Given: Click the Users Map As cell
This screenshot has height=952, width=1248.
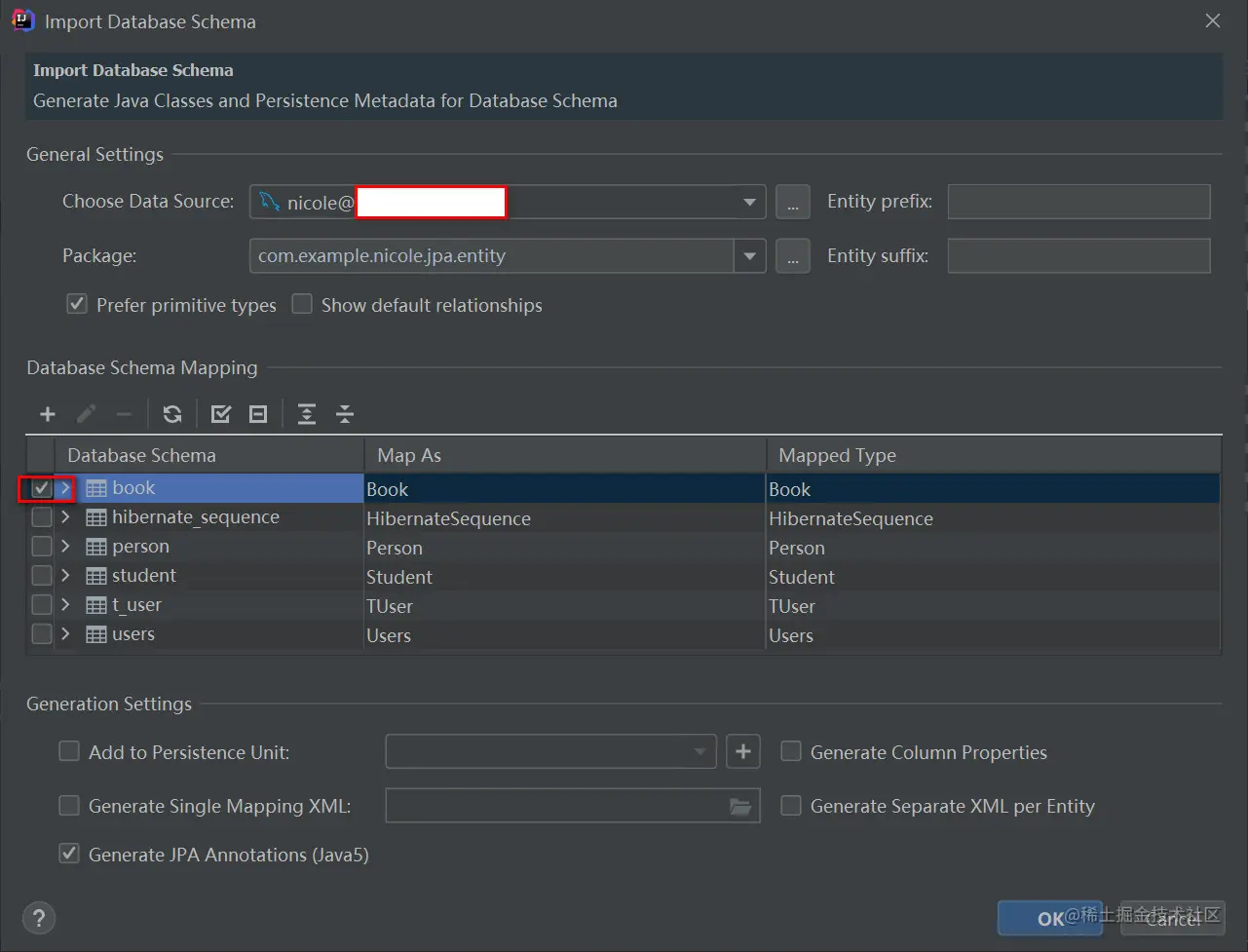Looking at the screenshot, I should point(565,635).
